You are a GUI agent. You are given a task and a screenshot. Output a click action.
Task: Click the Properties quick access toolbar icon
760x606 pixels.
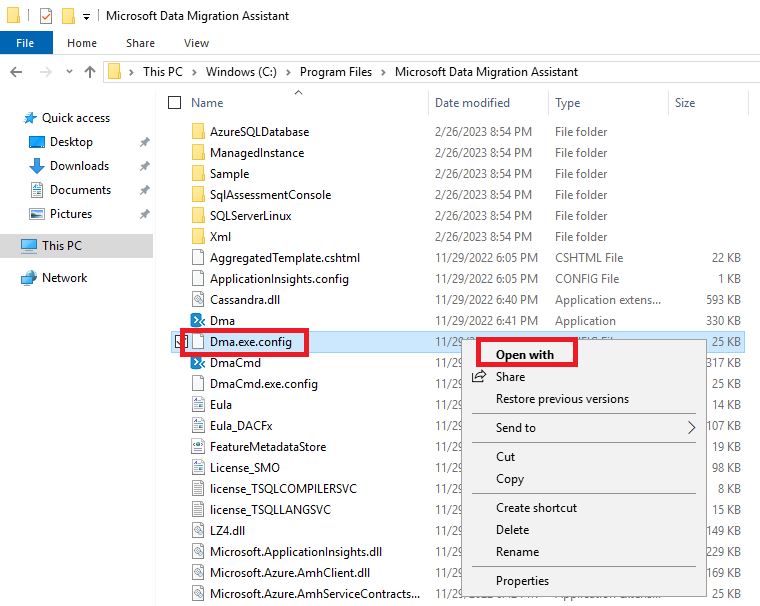tap(46, 16)
